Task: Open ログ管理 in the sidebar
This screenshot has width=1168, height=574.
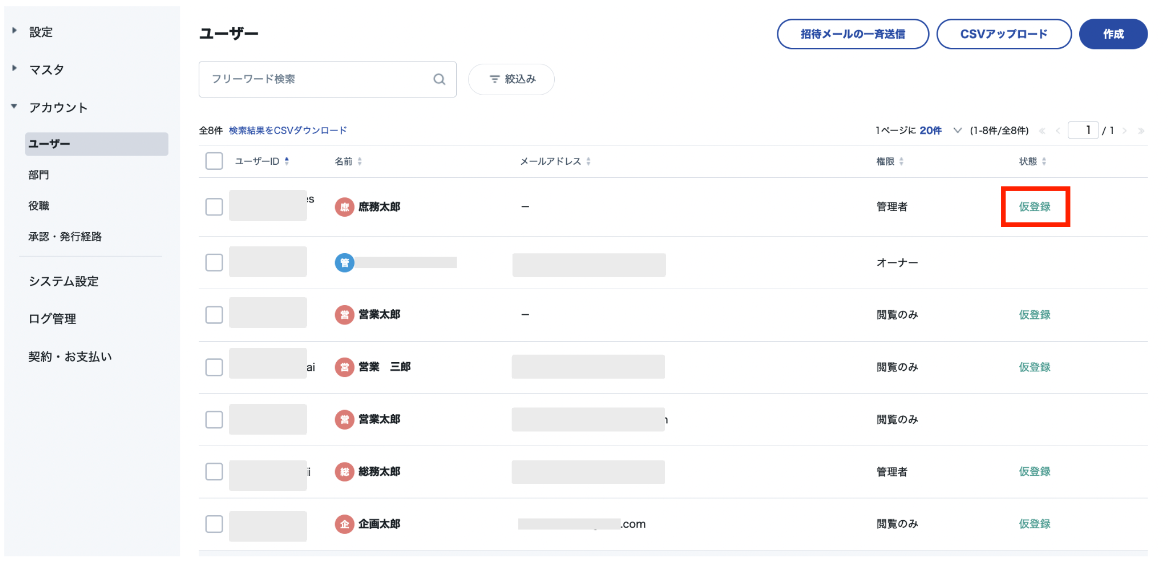Action: [52, 319]
